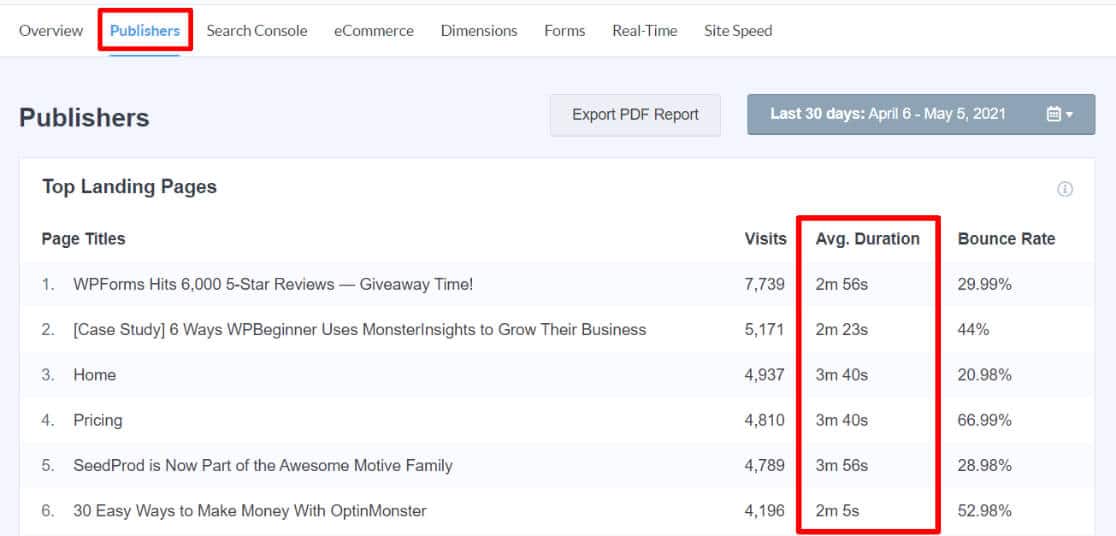This screenshot has width=1116, height=536.
Task: Click the 44% bounce rate value
Action: point(974,330)
